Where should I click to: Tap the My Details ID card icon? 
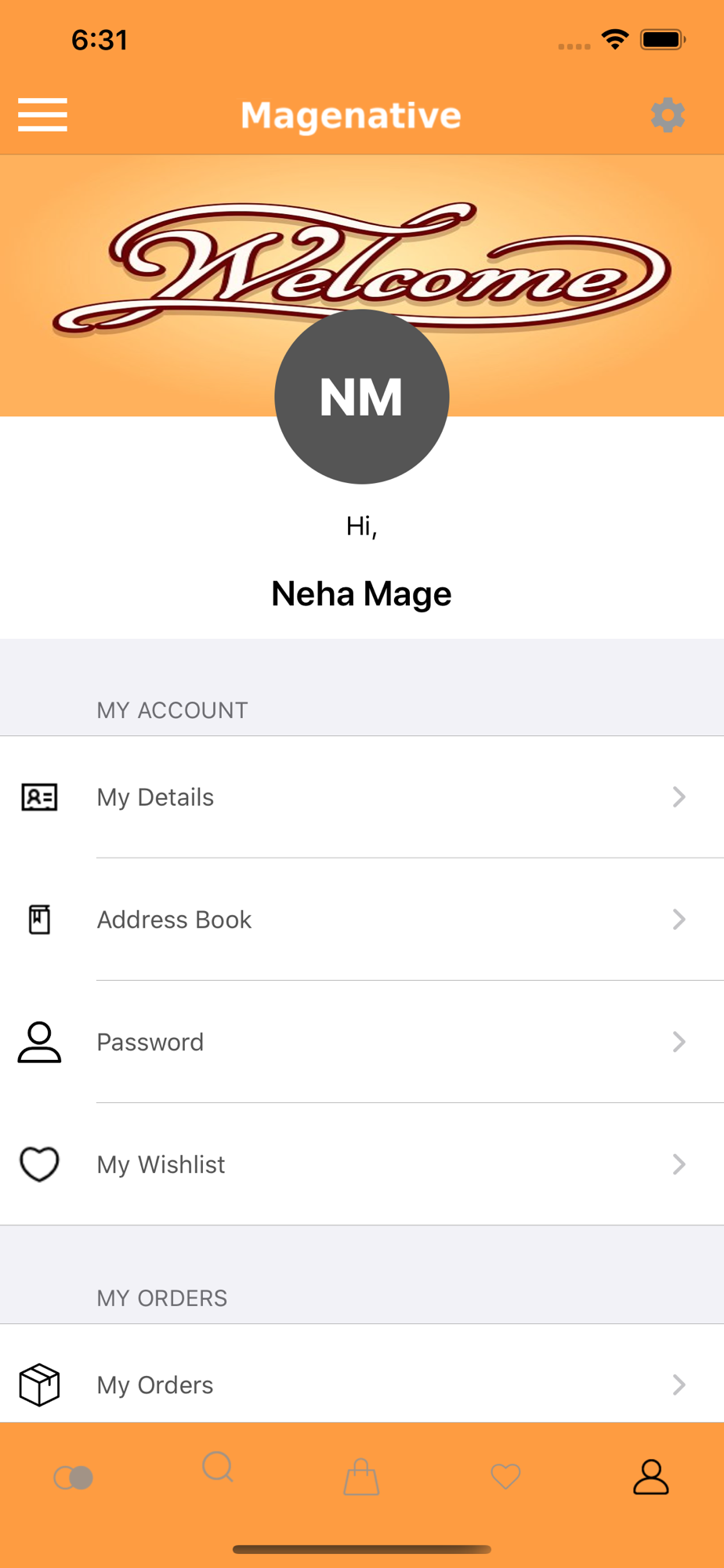39,797
